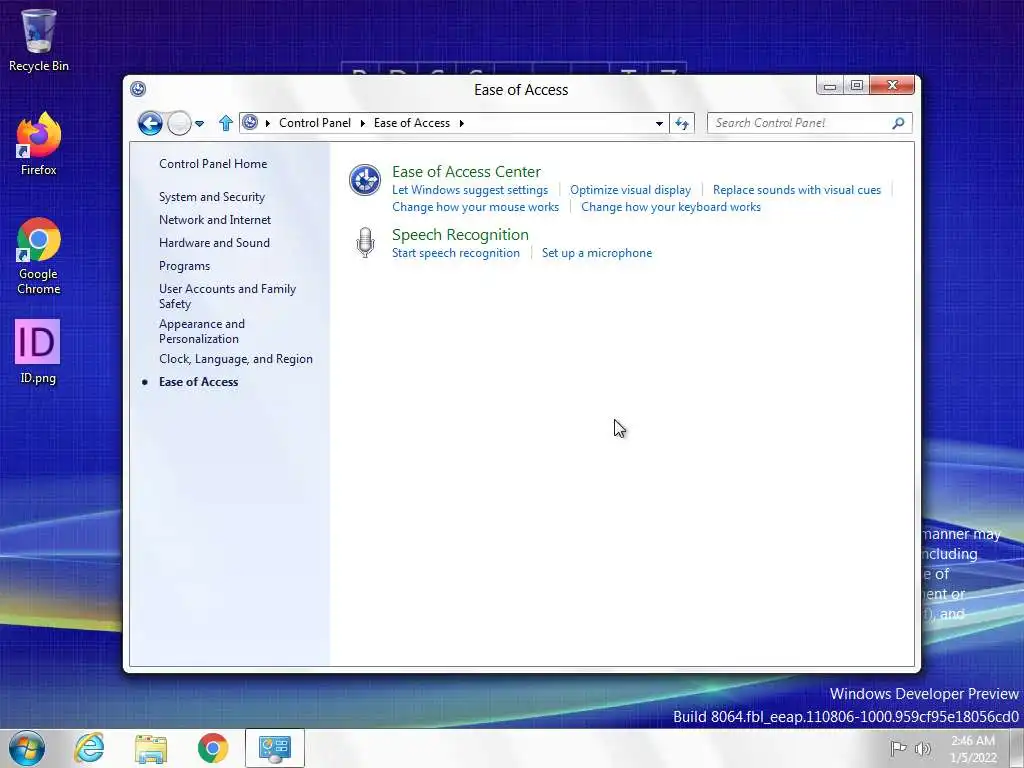Open Programs category

click(x=184, y=266)
